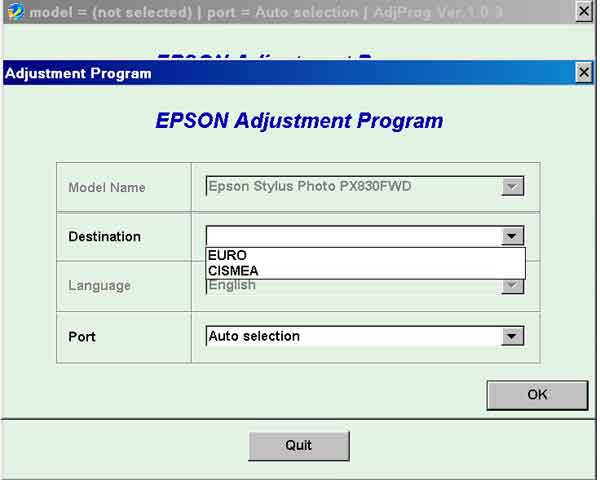This screenshot has width=600, height=480.
Task: Click the Language label
Action: point(99,286)
